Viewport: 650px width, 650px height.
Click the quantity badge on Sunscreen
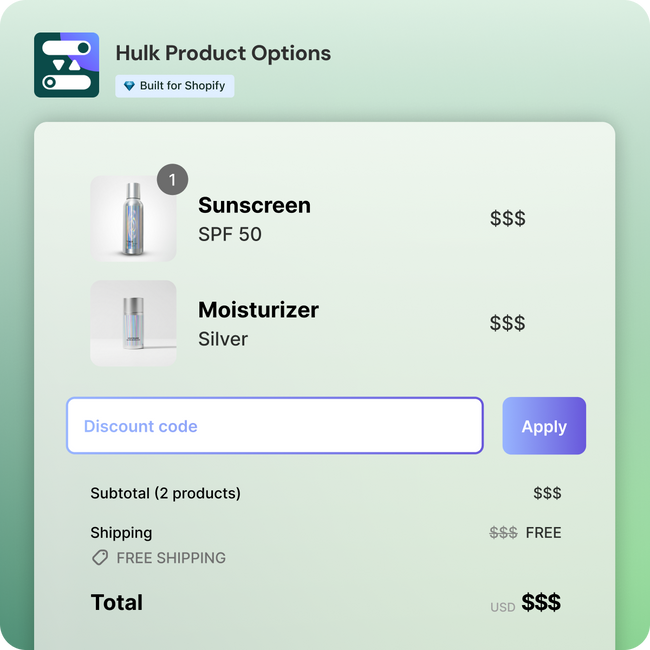point(172,180)
